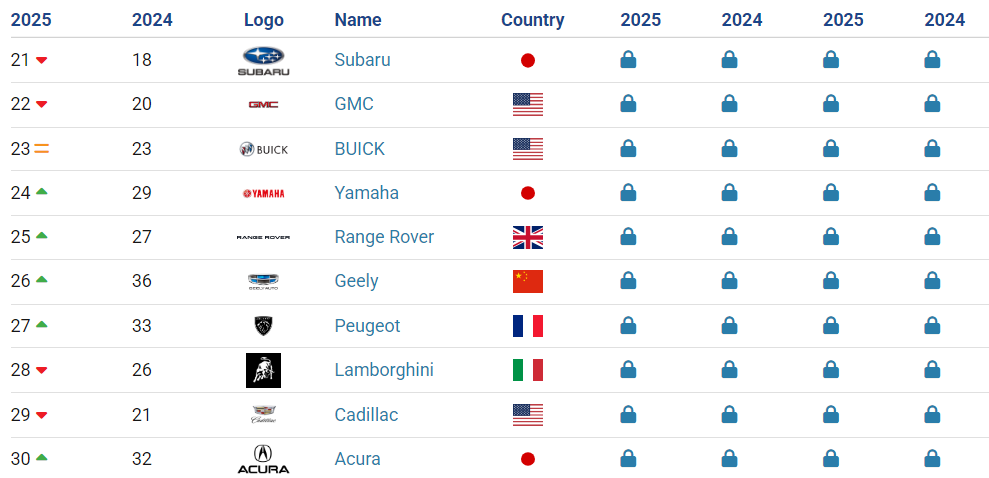The image size is (989, 478).
Task: Click the orange equals sign beside rank 23
Action: tap(42, 149)
